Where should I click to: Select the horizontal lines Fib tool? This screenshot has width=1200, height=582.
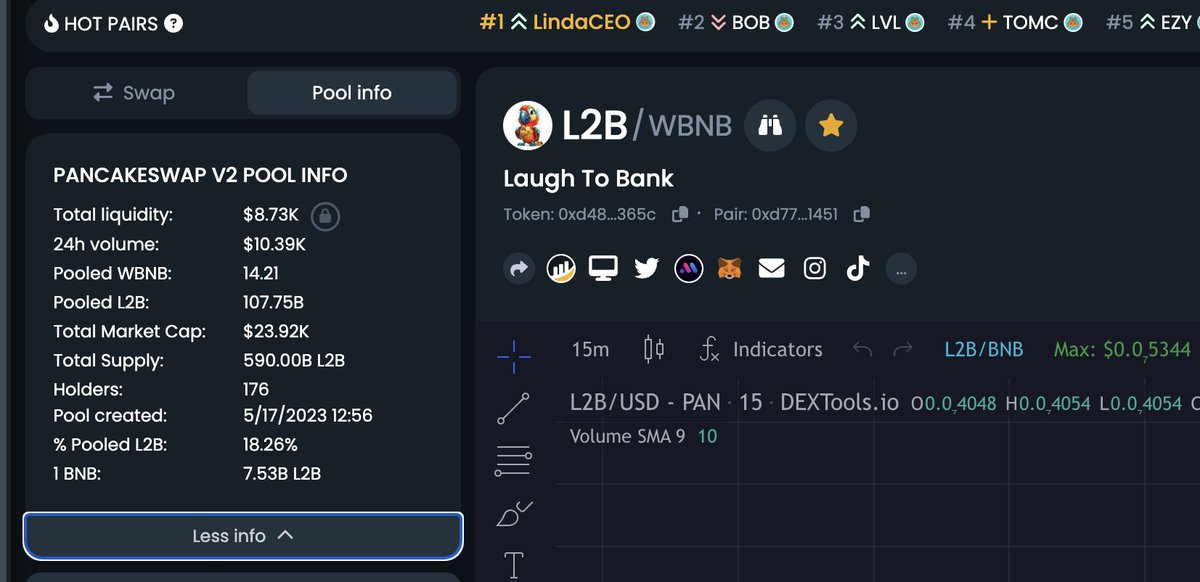(513, 461)
